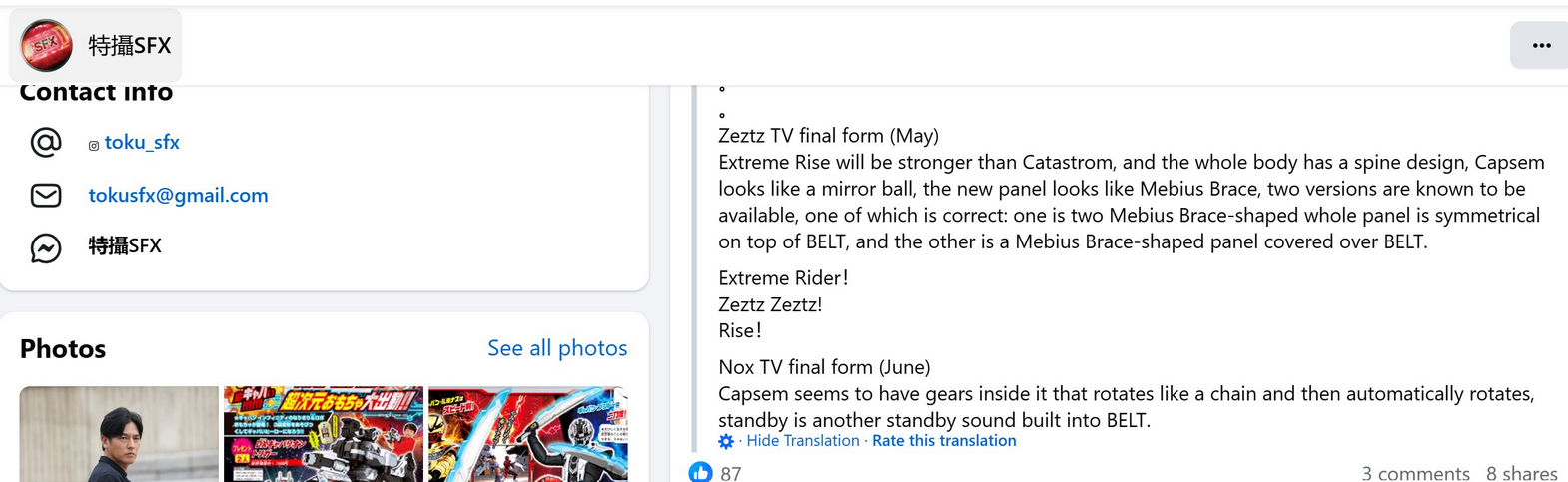Expand the 3 comments on the post
The image size is (1568, 482).
1415,473
